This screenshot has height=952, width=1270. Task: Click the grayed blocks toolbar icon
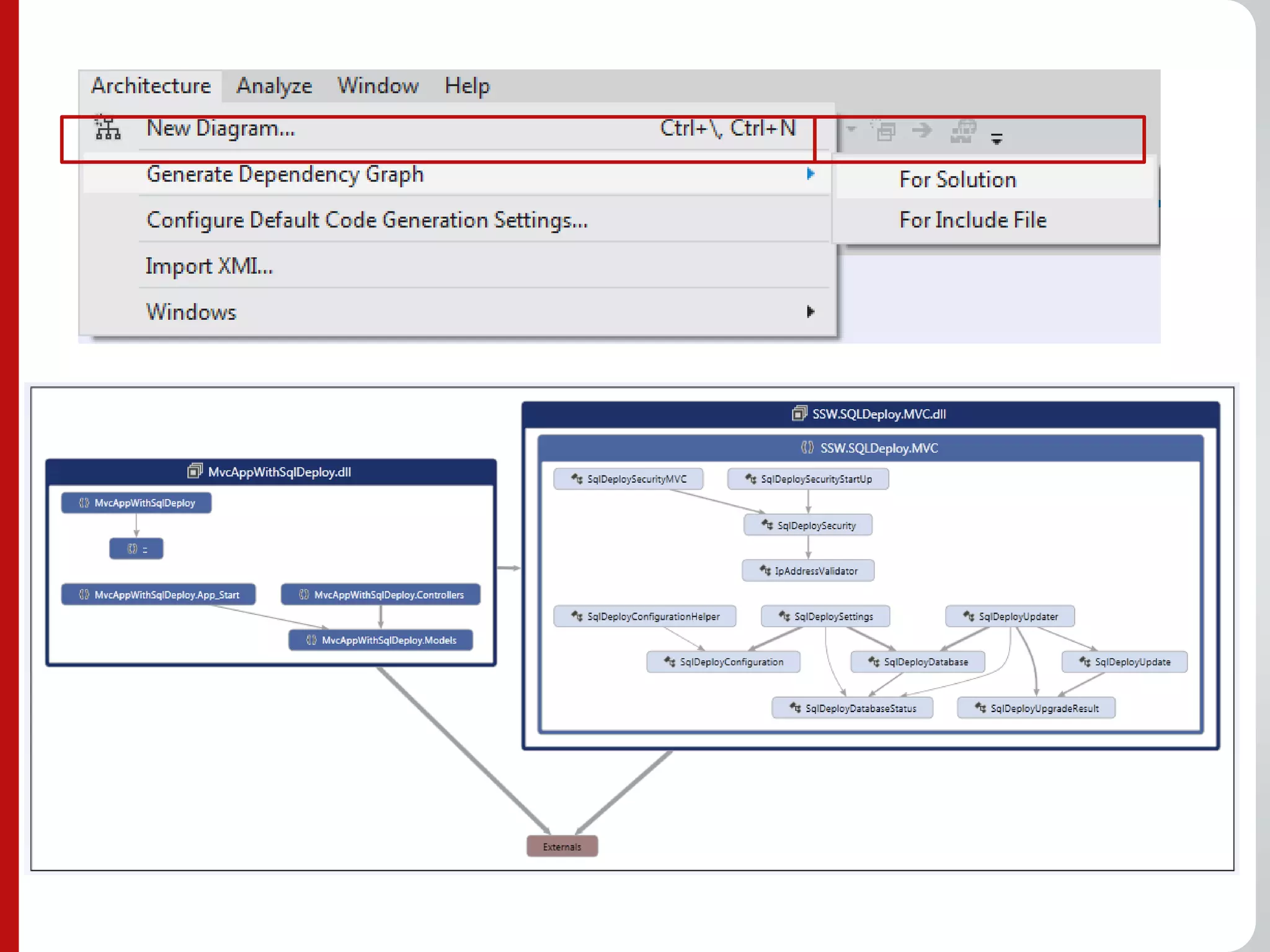click(x=963, y=131)
